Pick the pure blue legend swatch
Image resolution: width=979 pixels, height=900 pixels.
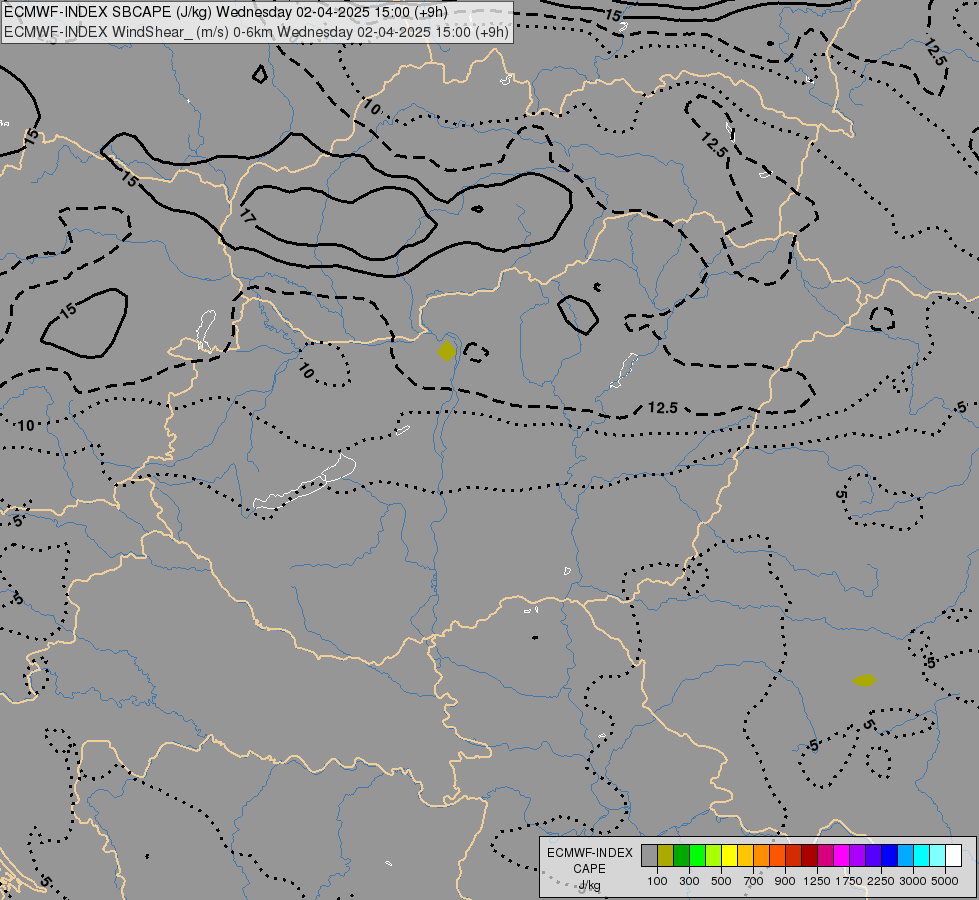tap(890, 856)
